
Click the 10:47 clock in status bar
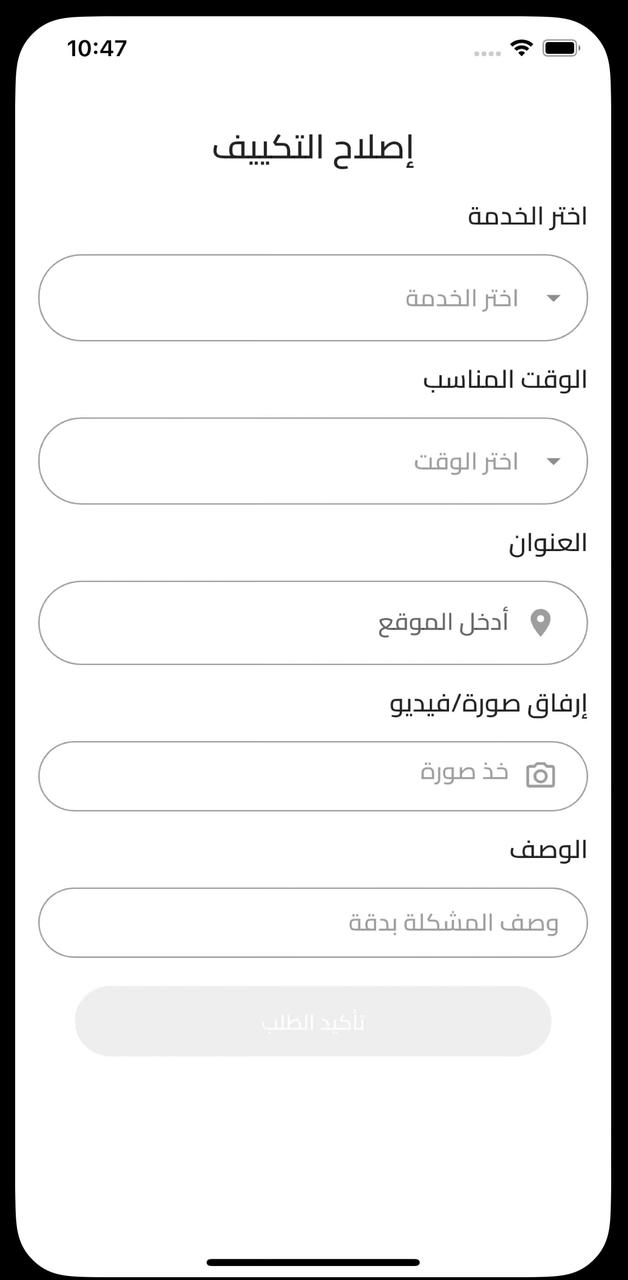click(x=97, y=48)
